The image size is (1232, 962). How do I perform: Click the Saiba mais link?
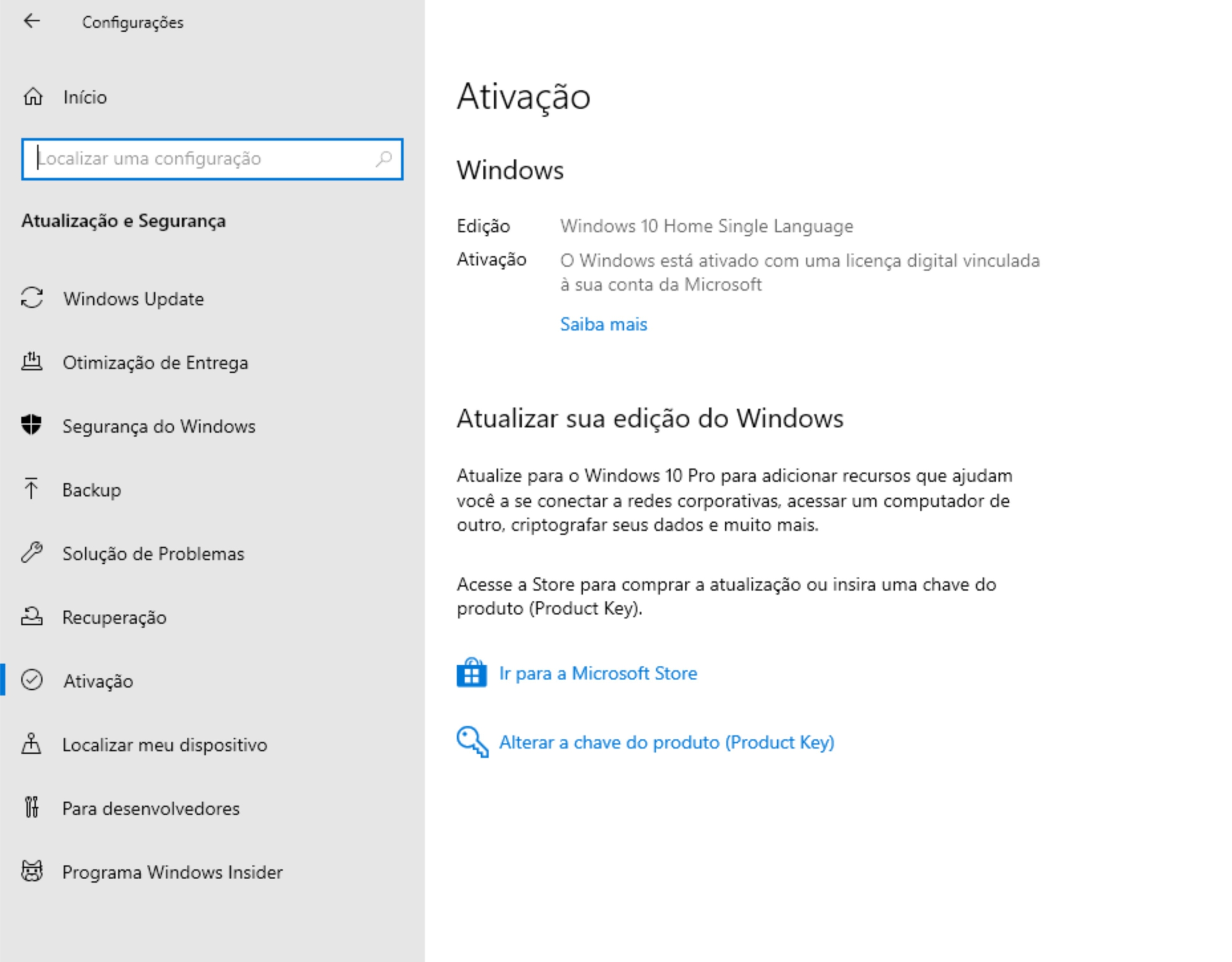[x=603, y=324]
